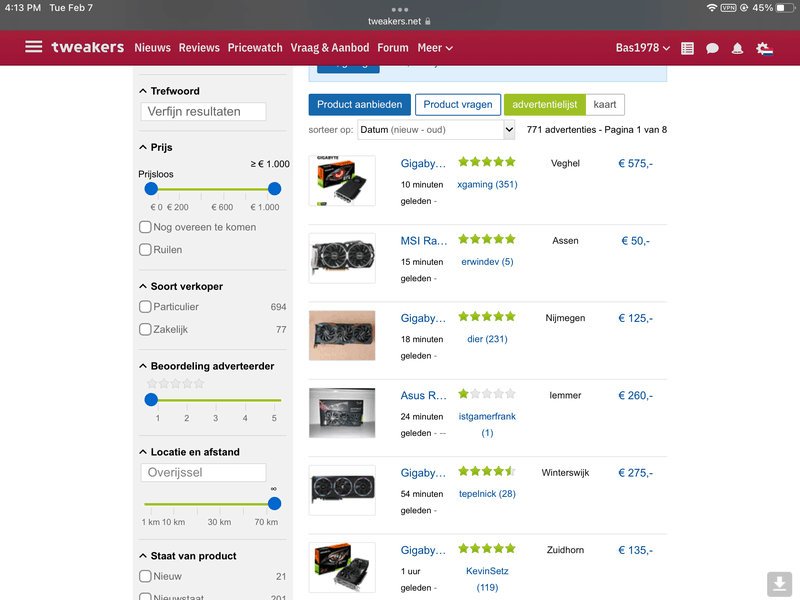The width and height of the screenshot is (800, 600).
Task: Click the one-star rating of istgamerfrank
Action: point(487,394)
